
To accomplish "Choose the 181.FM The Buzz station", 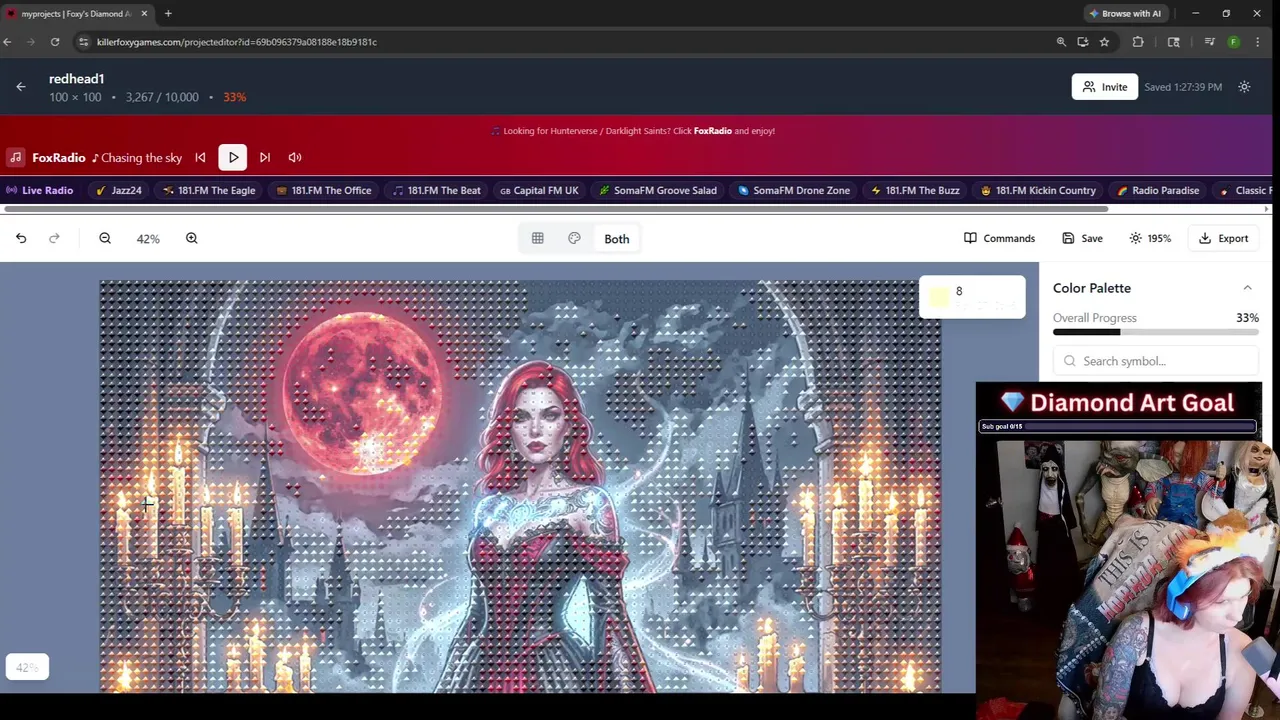I will point(915,190).
